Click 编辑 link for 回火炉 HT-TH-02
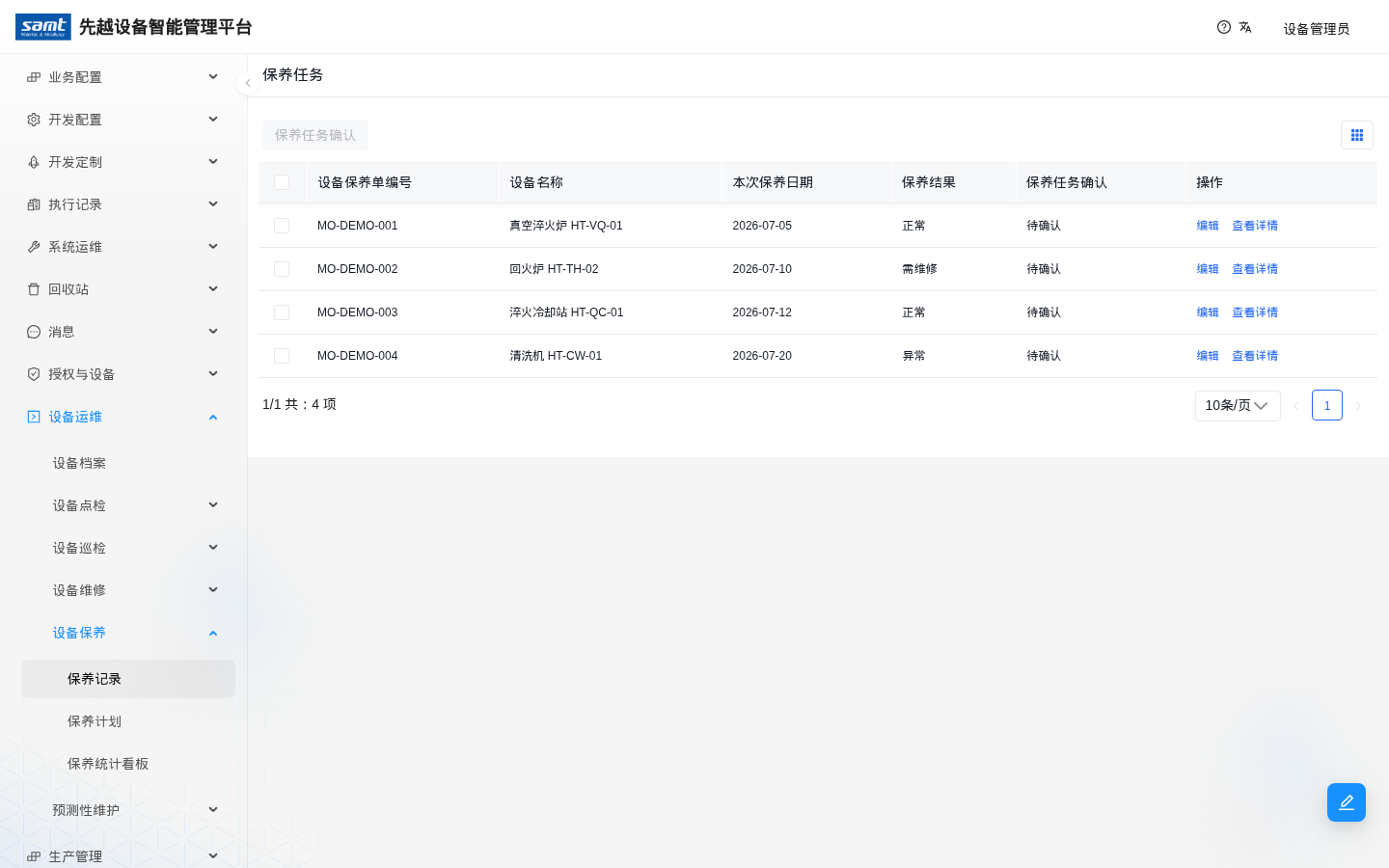 (1208, 269)
